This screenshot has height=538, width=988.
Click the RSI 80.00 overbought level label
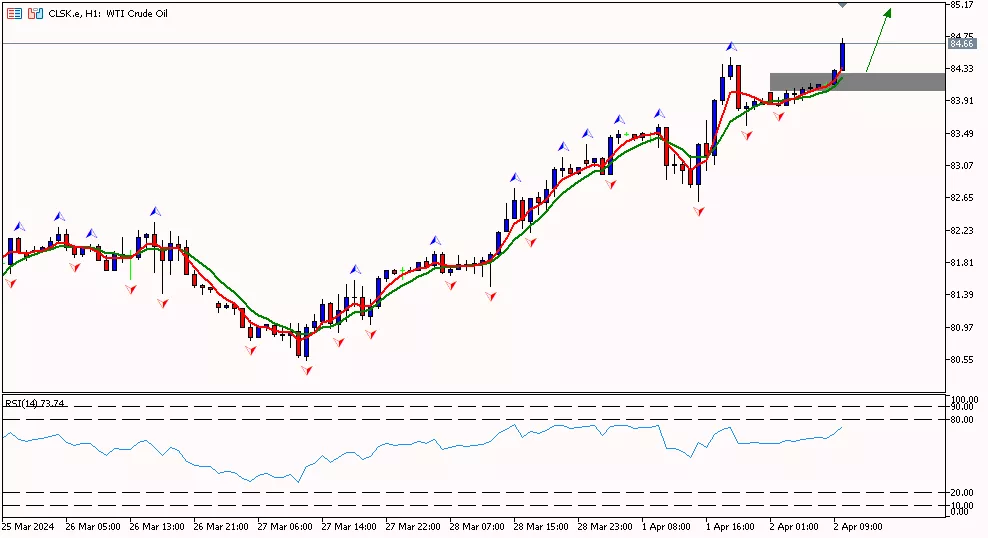point(962,419)
